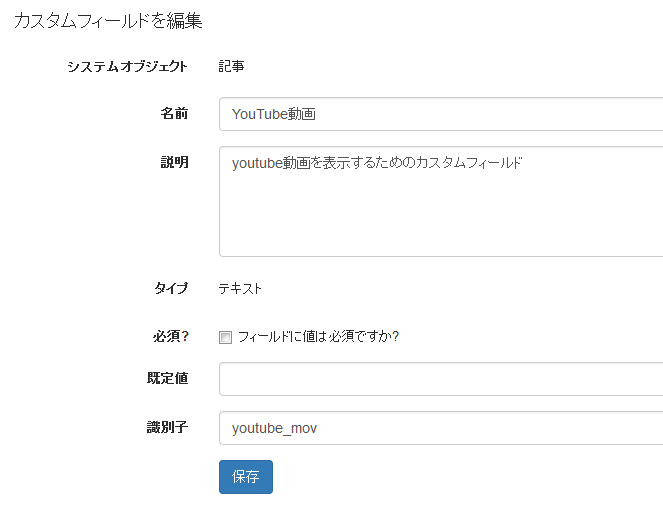Click the YouTube動画 text in name field
The width and height of the screenshot is (663, 531).
274,114
